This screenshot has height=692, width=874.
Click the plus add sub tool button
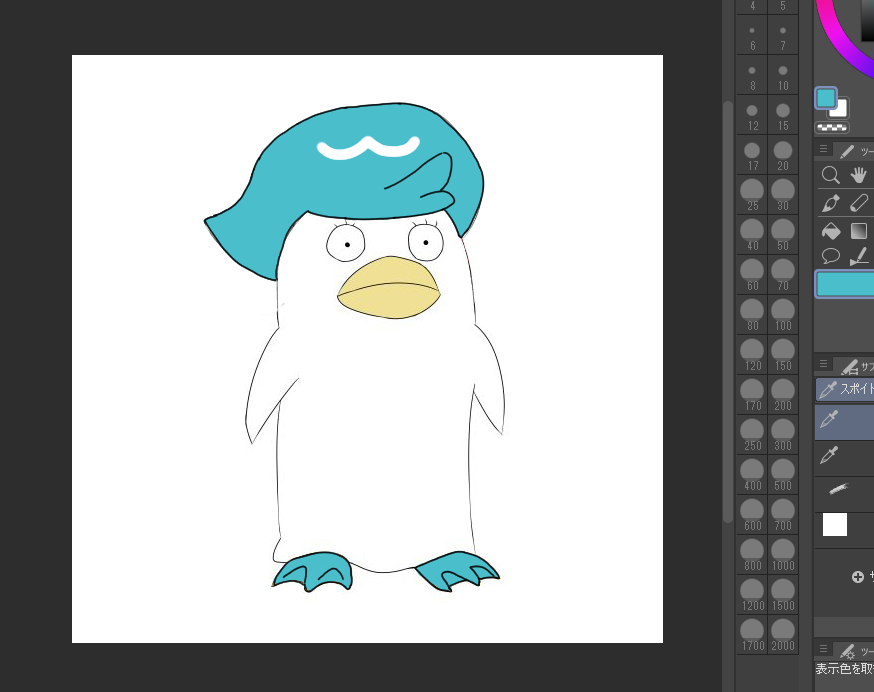pyautogui.click(x=858, y=577)
